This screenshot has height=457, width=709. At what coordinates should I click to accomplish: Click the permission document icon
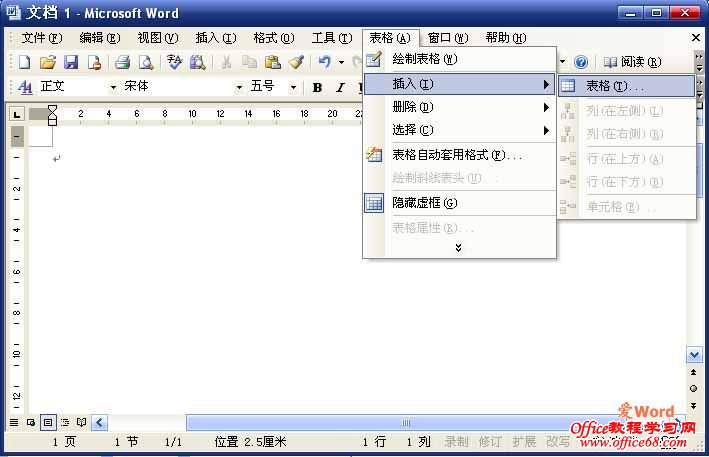point(94,62)
